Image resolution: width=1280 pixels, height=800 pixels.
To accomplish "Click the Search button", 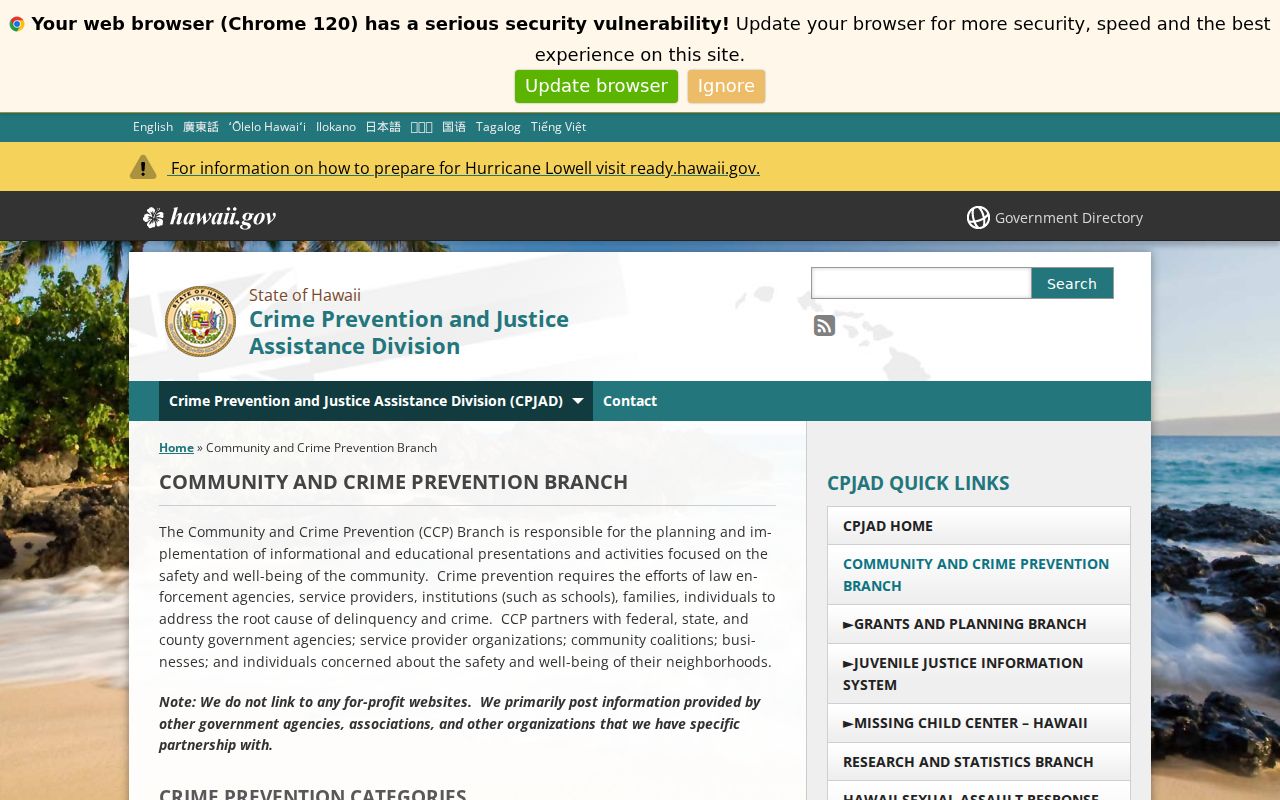I will [x=1072, y=283].
